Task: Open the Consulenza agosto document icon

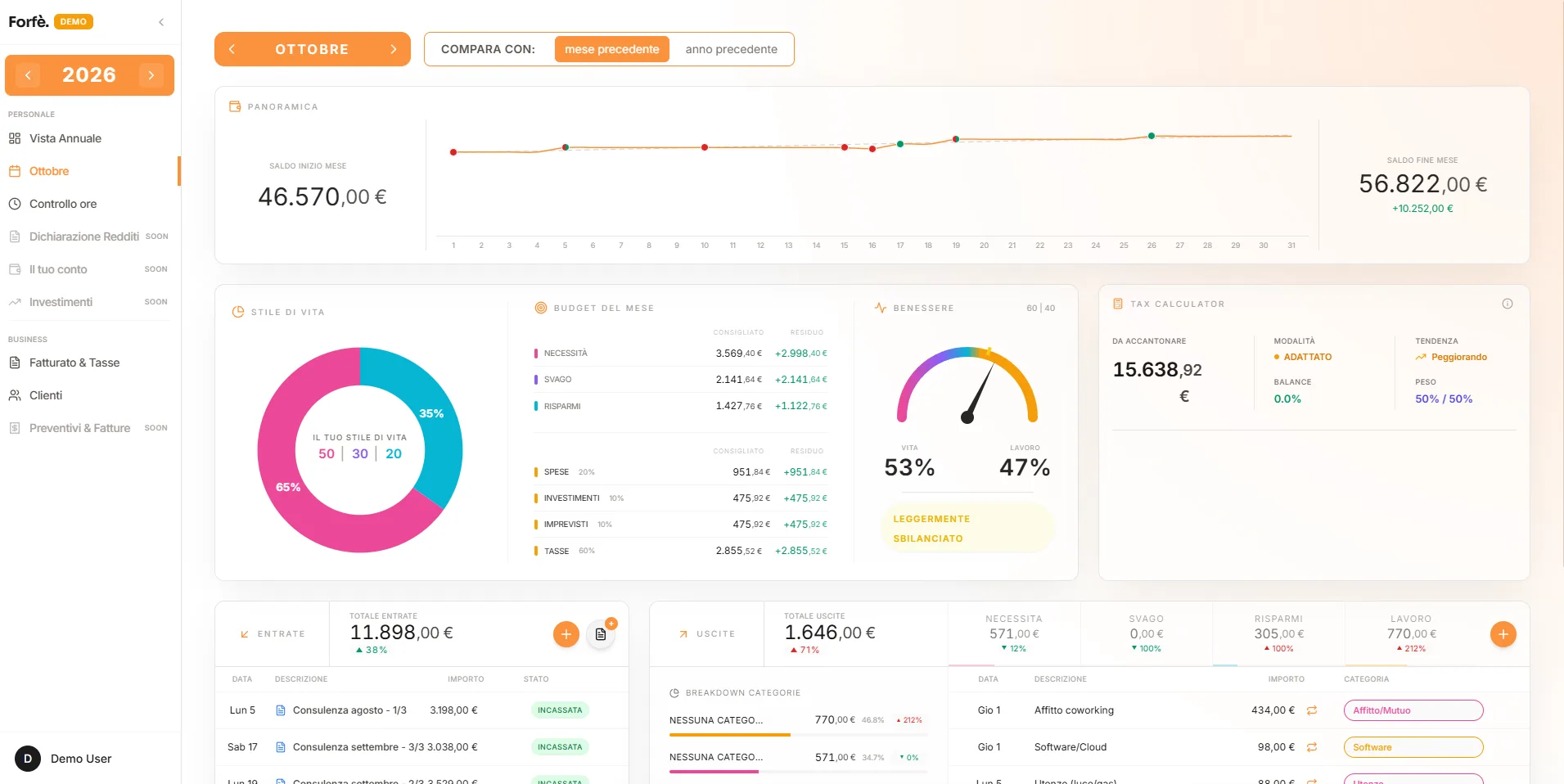Action: point(281,710)
